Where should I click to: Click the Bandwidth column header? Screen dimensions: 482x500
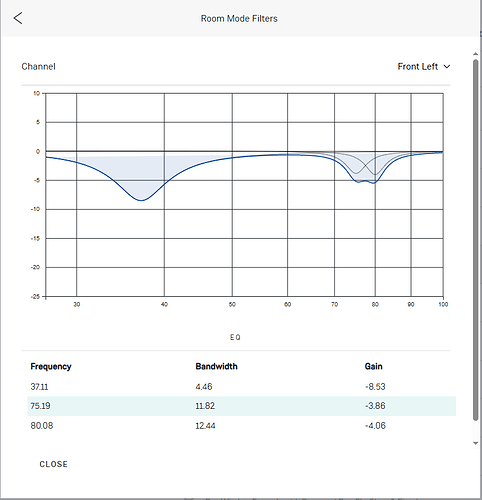pos(216,366)
